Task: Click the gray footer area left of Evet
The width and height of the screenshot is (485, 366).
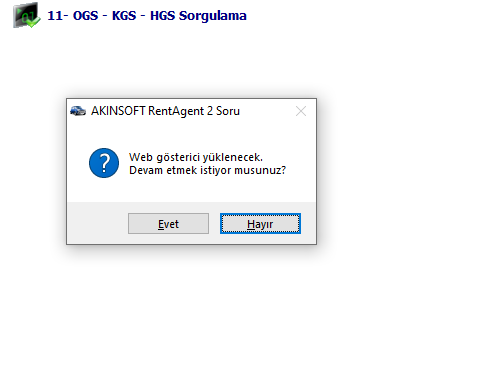Action: pyautogui.click(x=97, y=223)
